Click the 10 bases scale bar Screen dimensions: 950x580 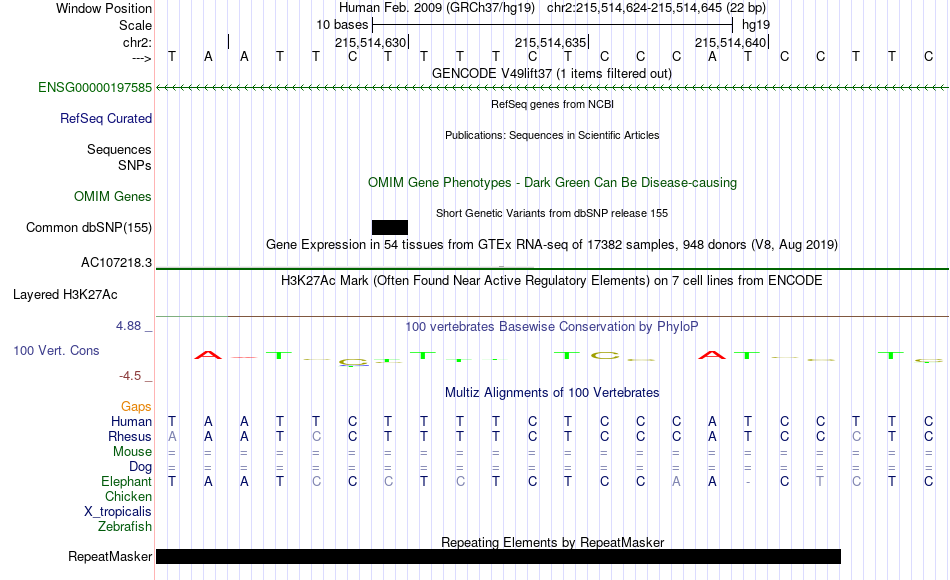click(x=552, y=25)
